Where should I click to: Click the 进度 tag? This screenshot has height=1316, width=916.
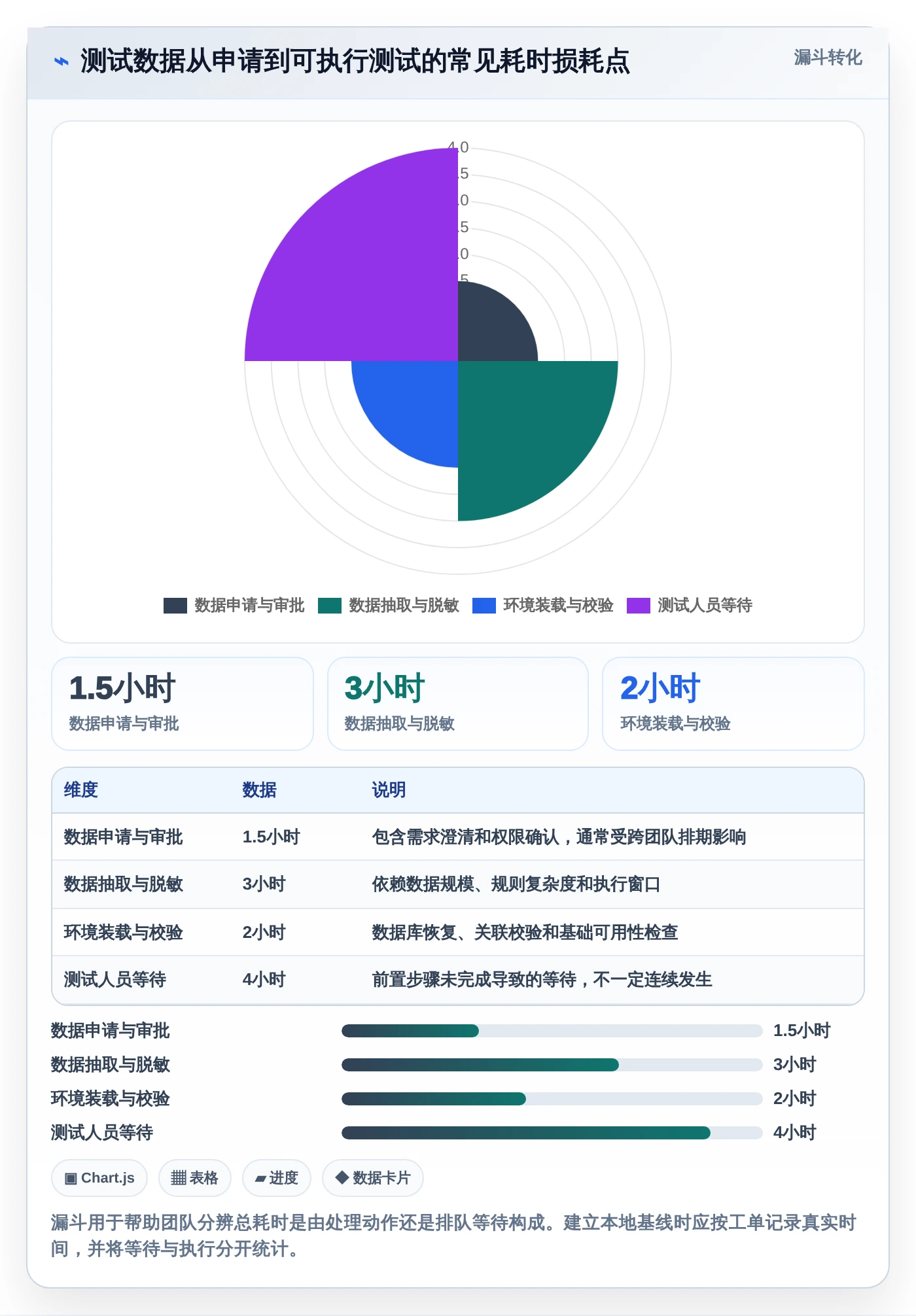pos(277,1178)
